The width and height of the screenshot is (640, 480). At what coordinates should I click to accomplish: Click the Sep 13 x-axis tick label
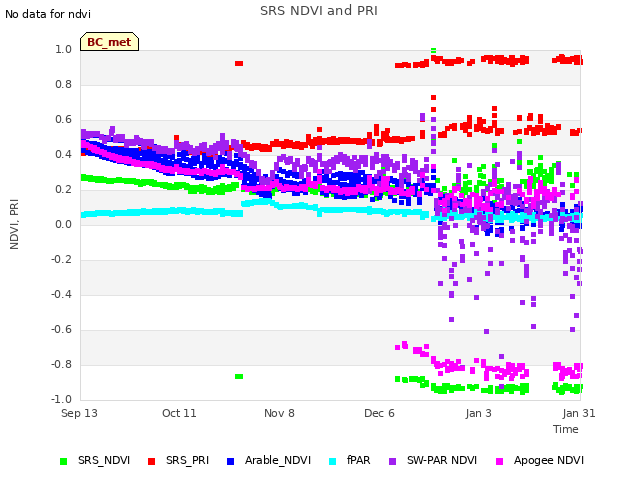pos(79,413)
